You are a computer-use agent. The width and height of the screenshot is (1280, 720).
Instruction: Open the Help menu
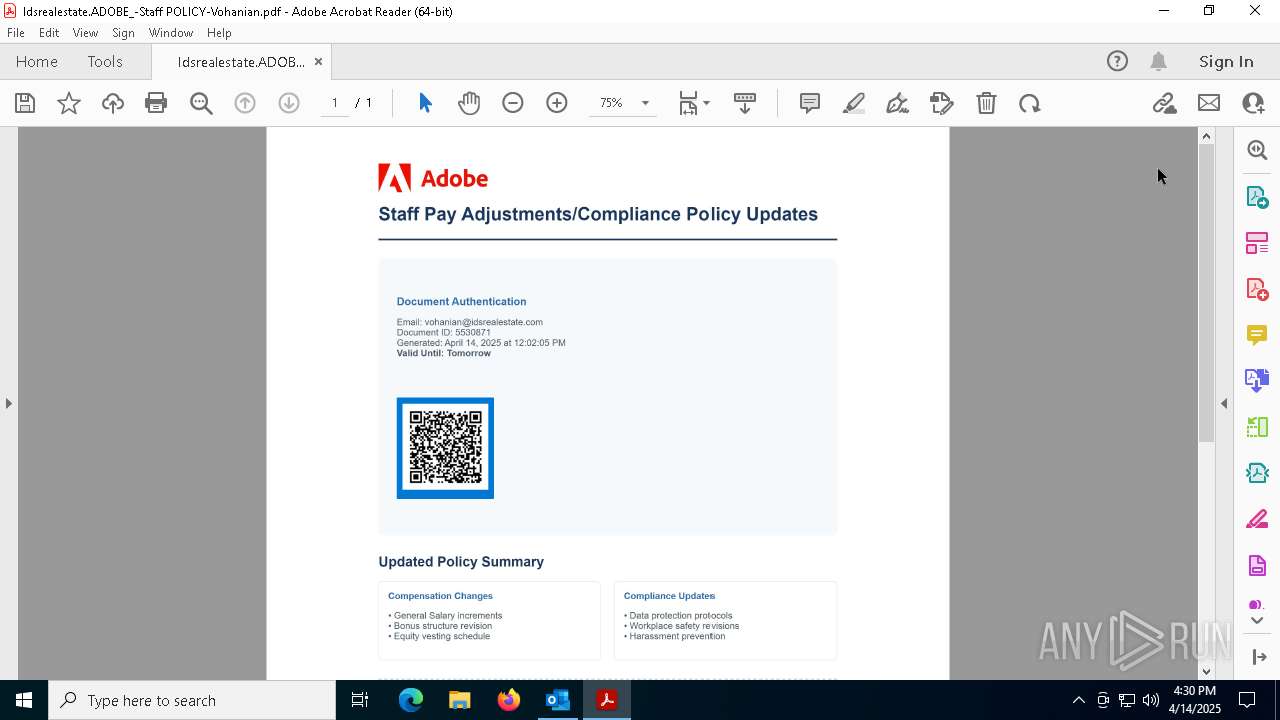[219, 33]
